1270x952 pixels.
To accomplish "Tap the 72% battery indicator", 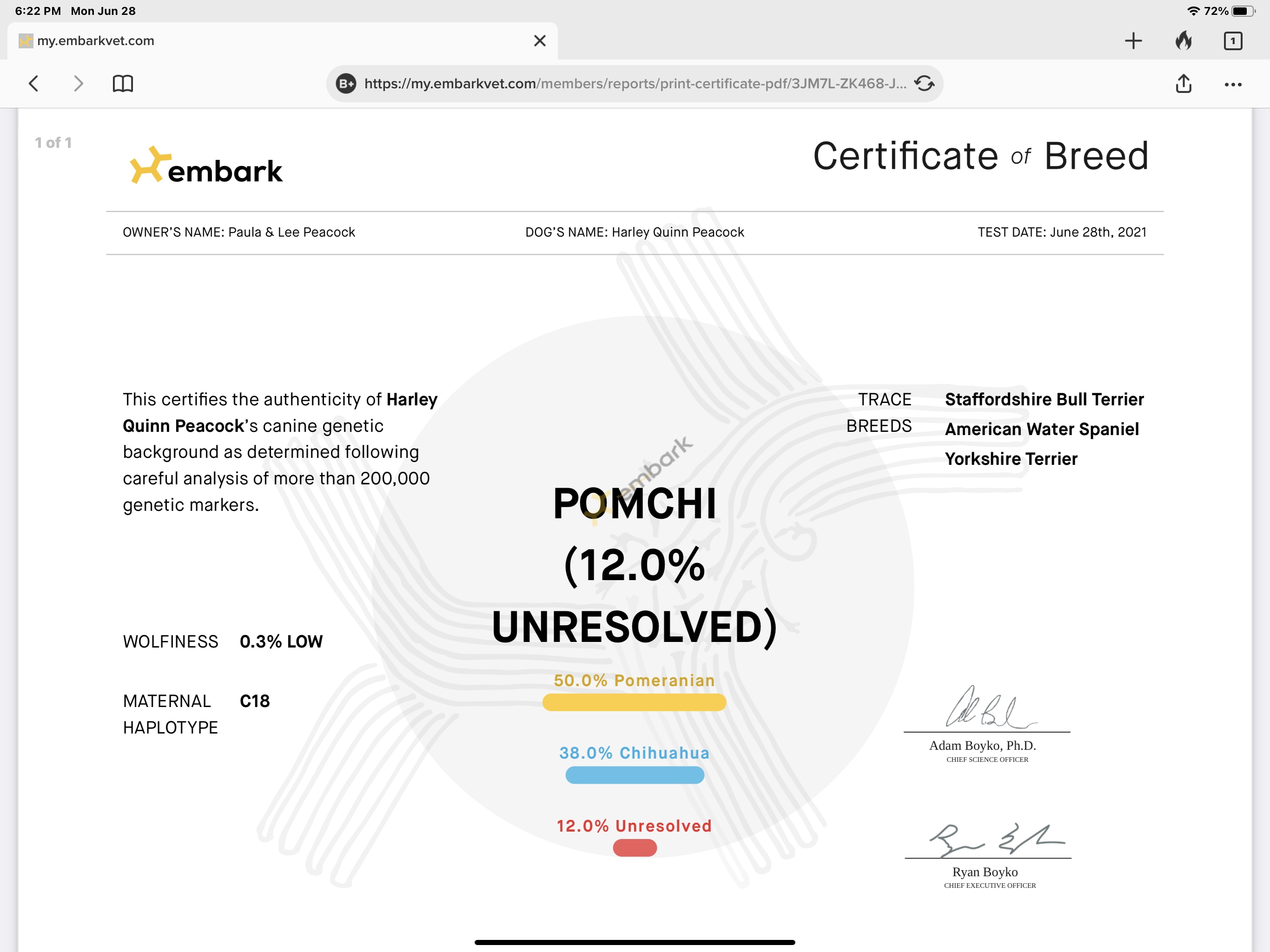I will coord(1231,11).
